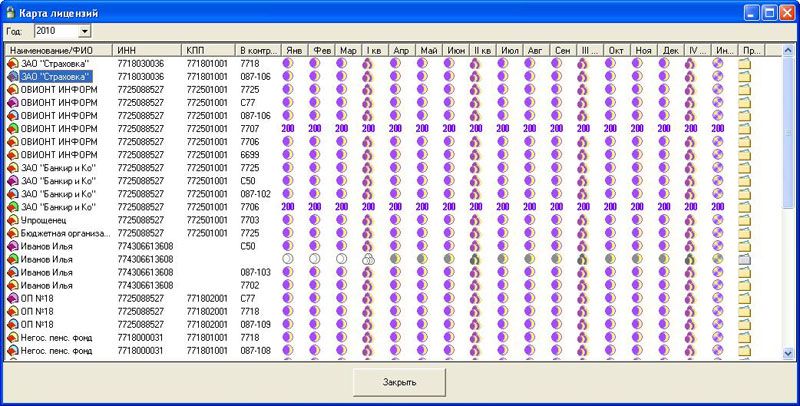Click ИНН cell 7718030036 in Страховка 7718 row

(x=141, y=64)
